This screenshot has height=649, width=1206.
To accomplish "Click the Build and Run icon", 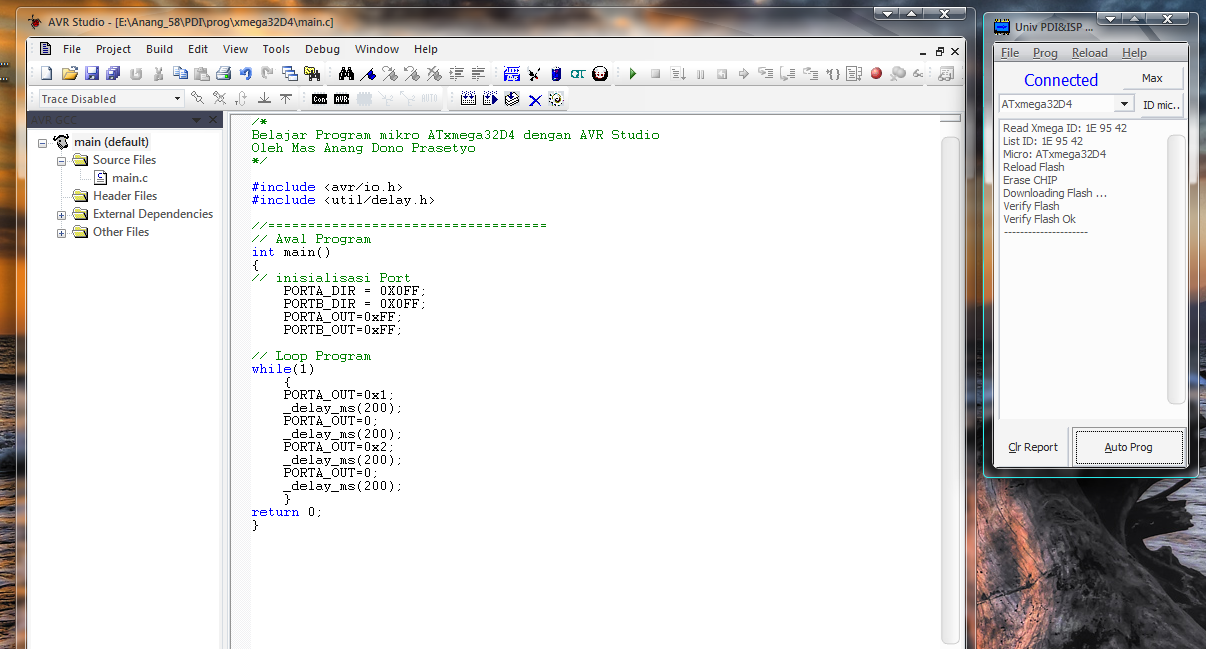I will click(x=490, y=99).
